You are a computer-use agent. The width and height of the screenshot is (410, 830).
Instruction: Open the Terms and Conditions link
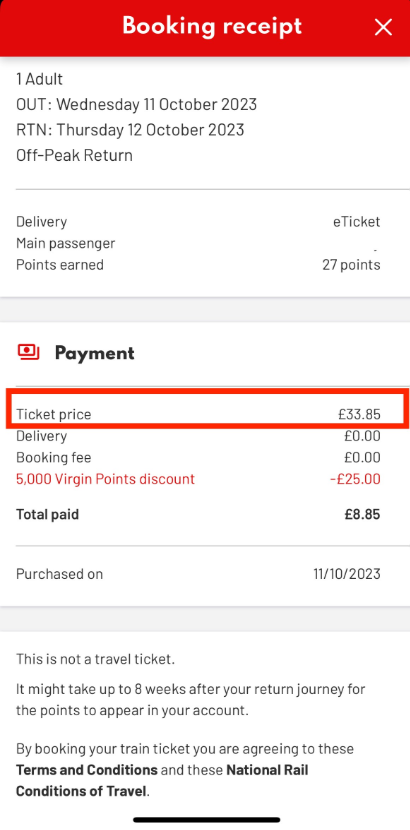pyautogui.click(x=87, y=769)
